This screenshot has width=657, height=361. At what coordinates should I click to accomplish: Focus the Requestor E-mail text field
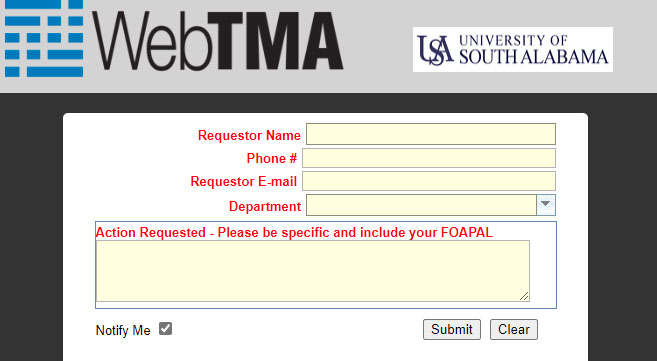429,181
